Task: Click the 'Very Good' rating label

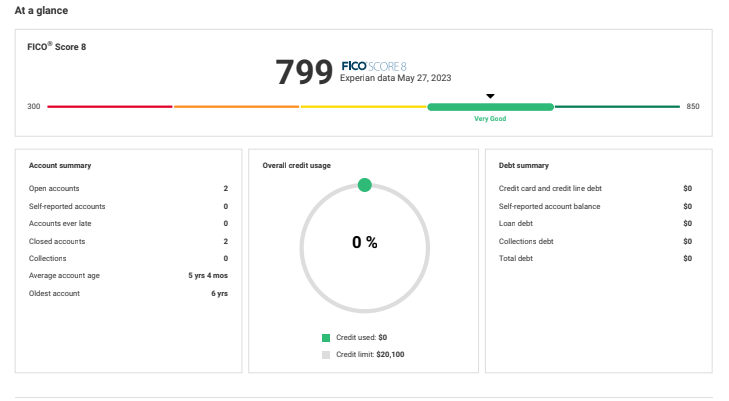Action: point(490,119)
